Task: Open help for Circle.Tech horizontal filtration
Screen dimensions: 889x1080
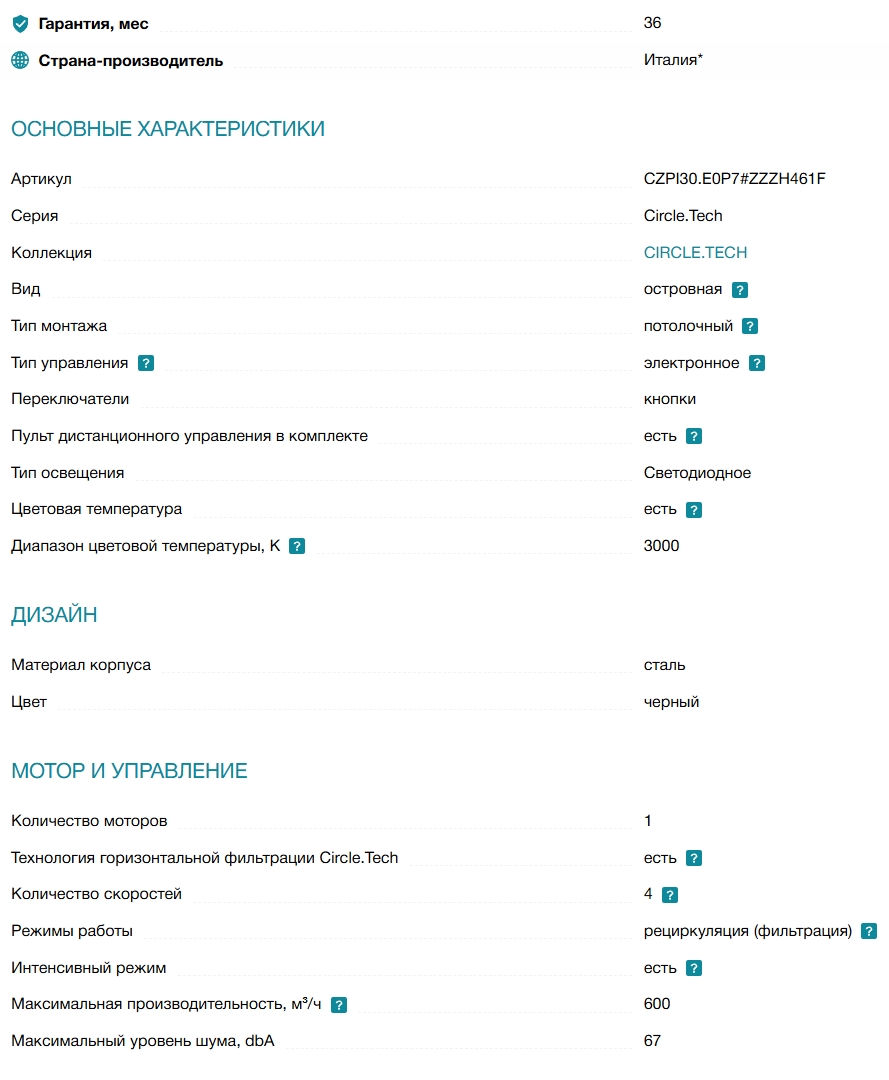Action: coord(694,858)
